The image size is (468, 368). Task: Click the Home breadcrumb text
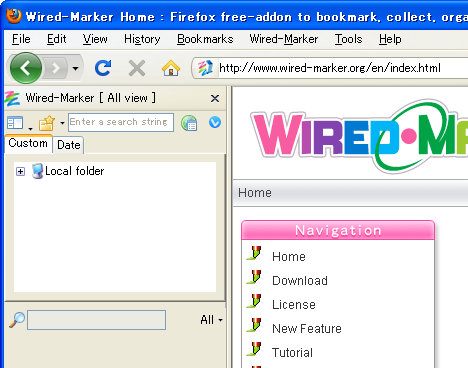click(255, 193)
